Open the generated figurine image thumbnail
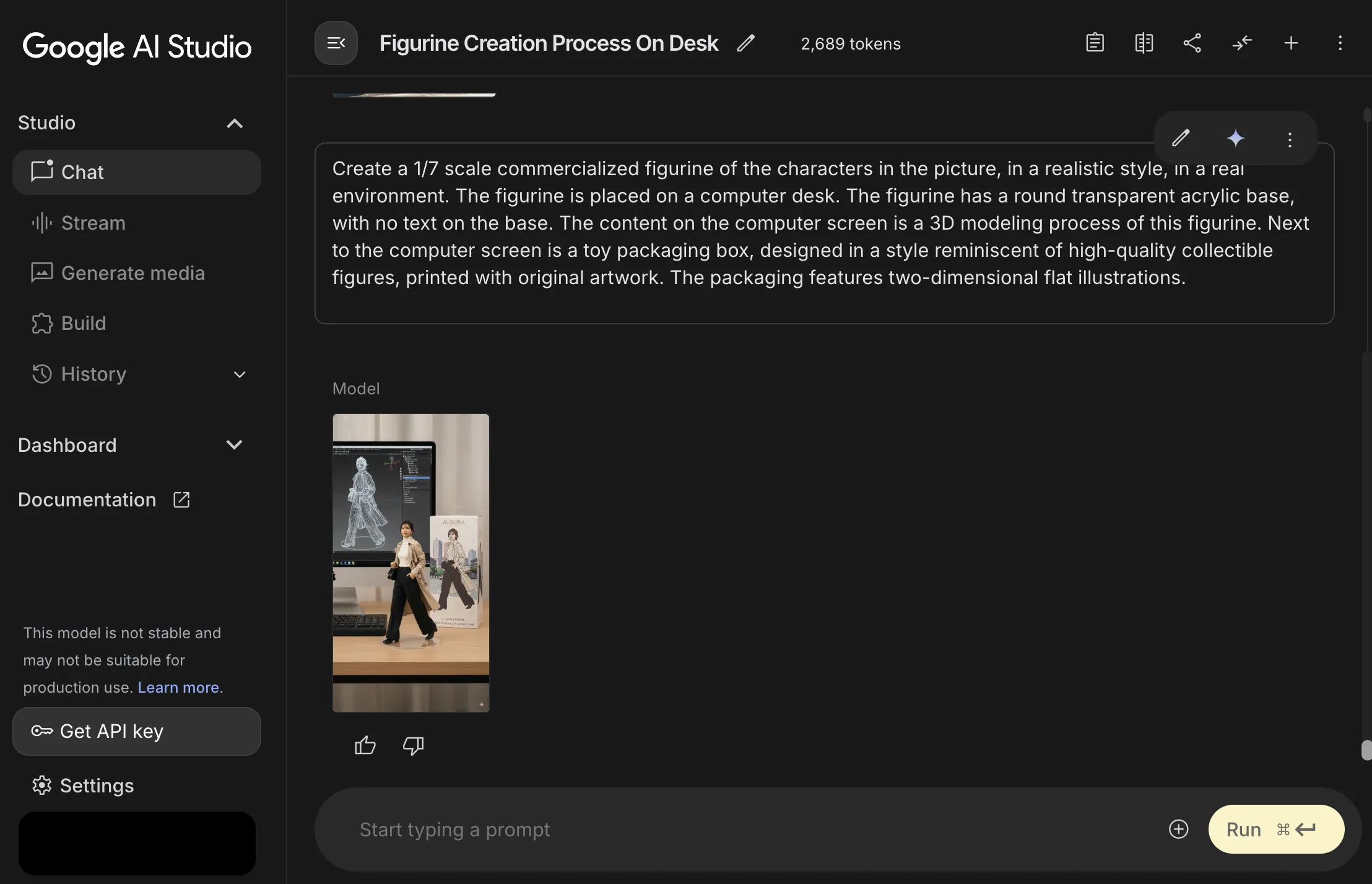The image size is (1372, 884). (x=410, y=563)
